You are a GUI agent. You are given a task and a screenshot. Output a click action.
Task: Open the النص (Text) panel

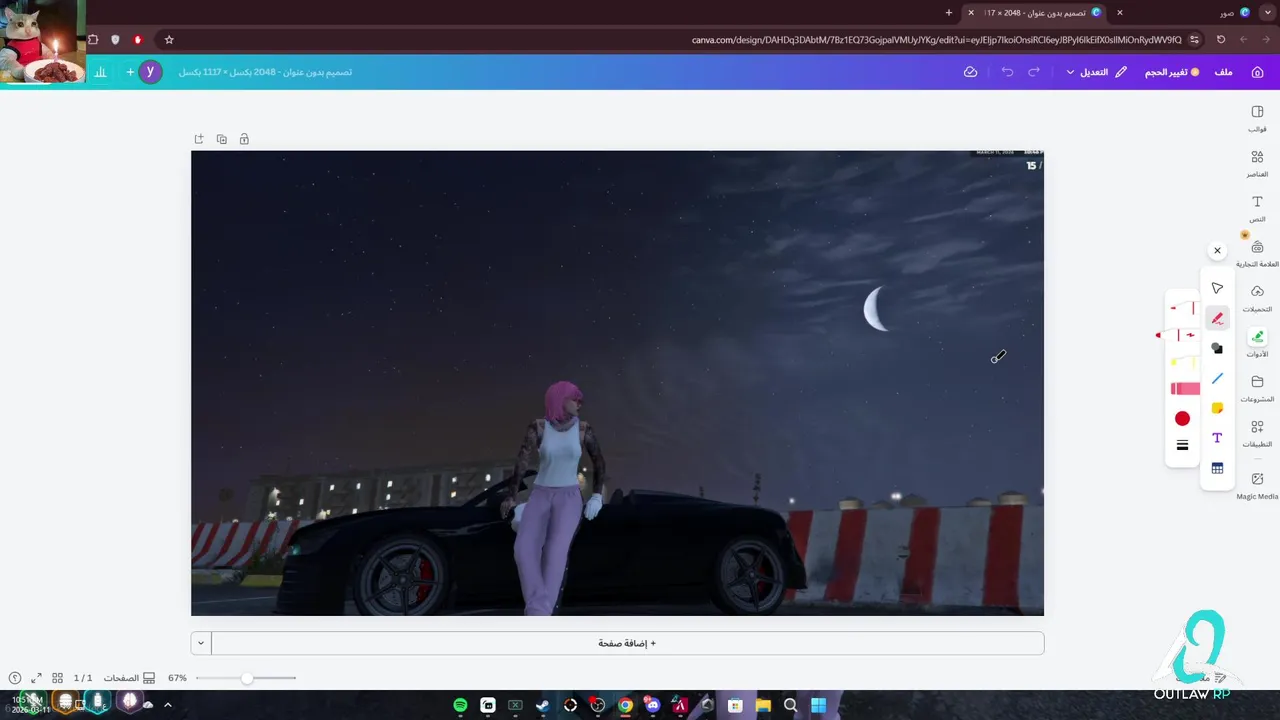click(1257, 209)
